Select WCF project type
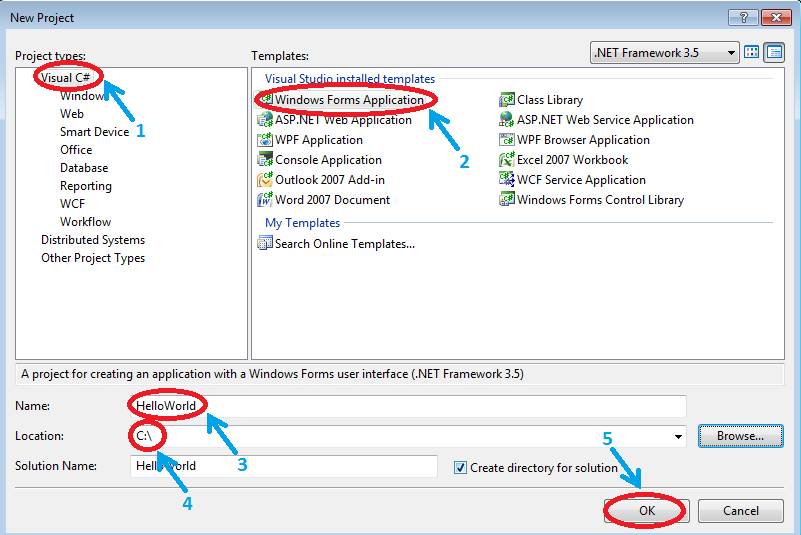The height and width of the screenshot is (535, 801). (73, 204)
